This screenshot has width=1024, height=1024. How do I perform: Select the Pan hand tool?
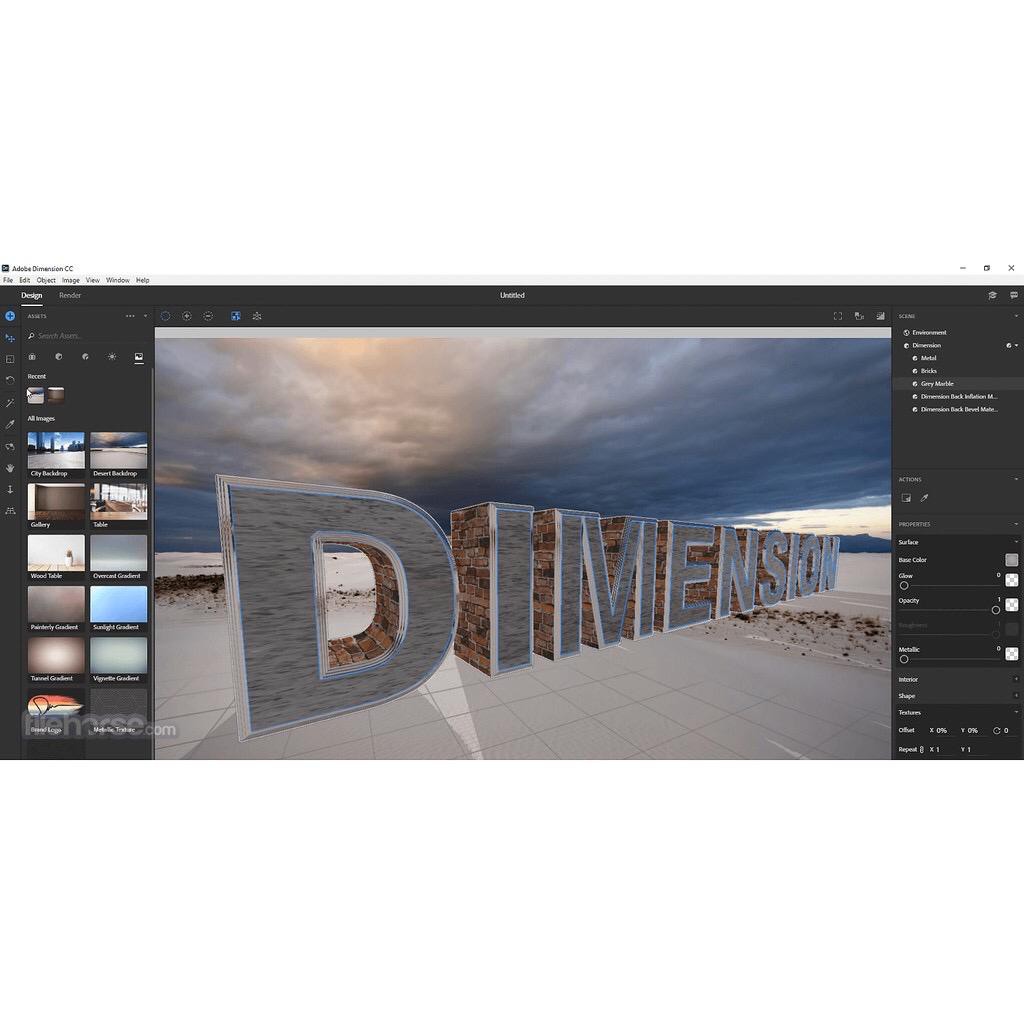pyautogui.click(x=10, y=468)
